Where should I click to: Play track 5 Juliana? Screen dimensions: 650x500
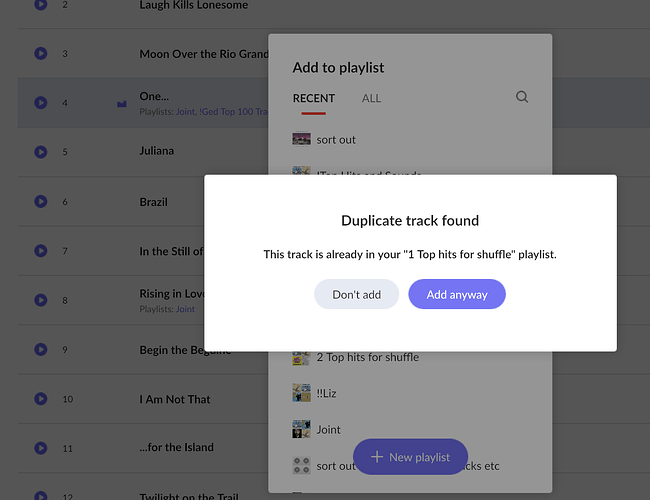[x=41, y=152]
